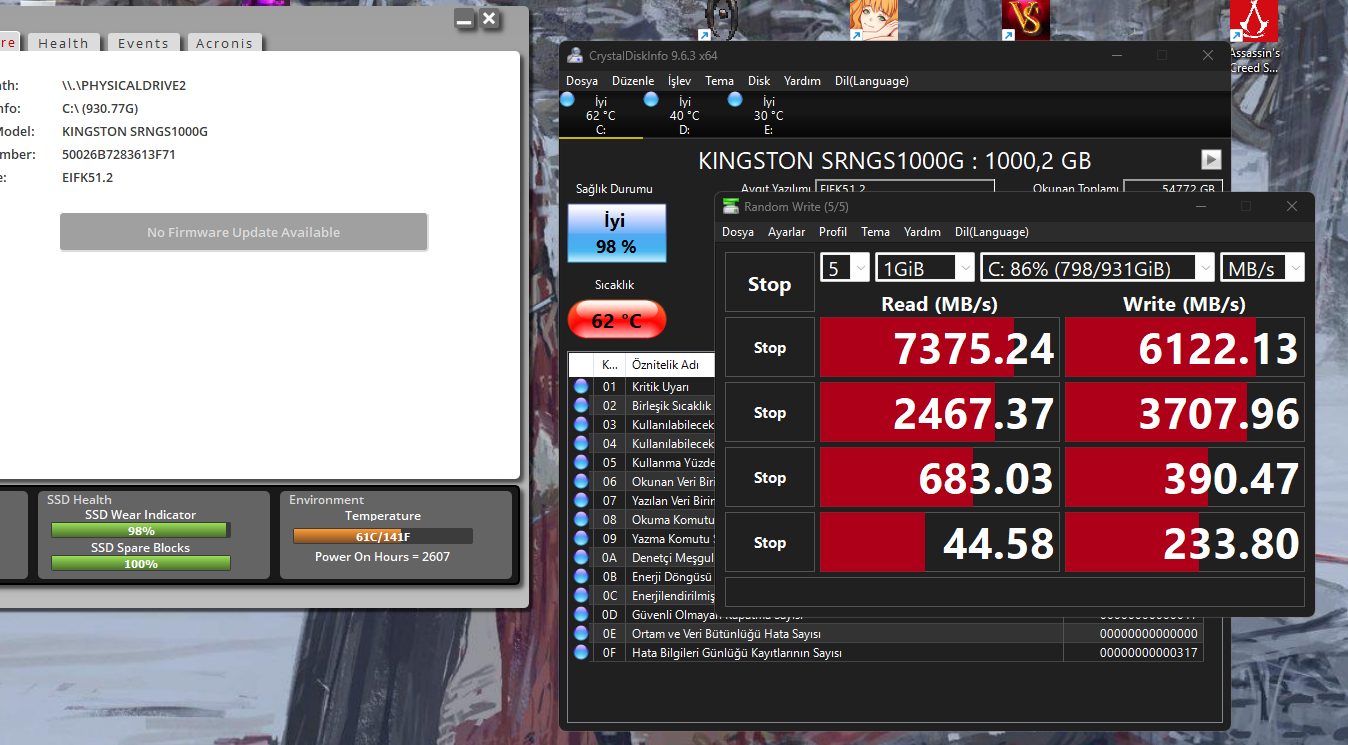Image resolution: width=1348 pixels, height=745 pixels.
Task: Select the orange-haired anime girl desktop shortcut
Action: [x=873, y=19]
